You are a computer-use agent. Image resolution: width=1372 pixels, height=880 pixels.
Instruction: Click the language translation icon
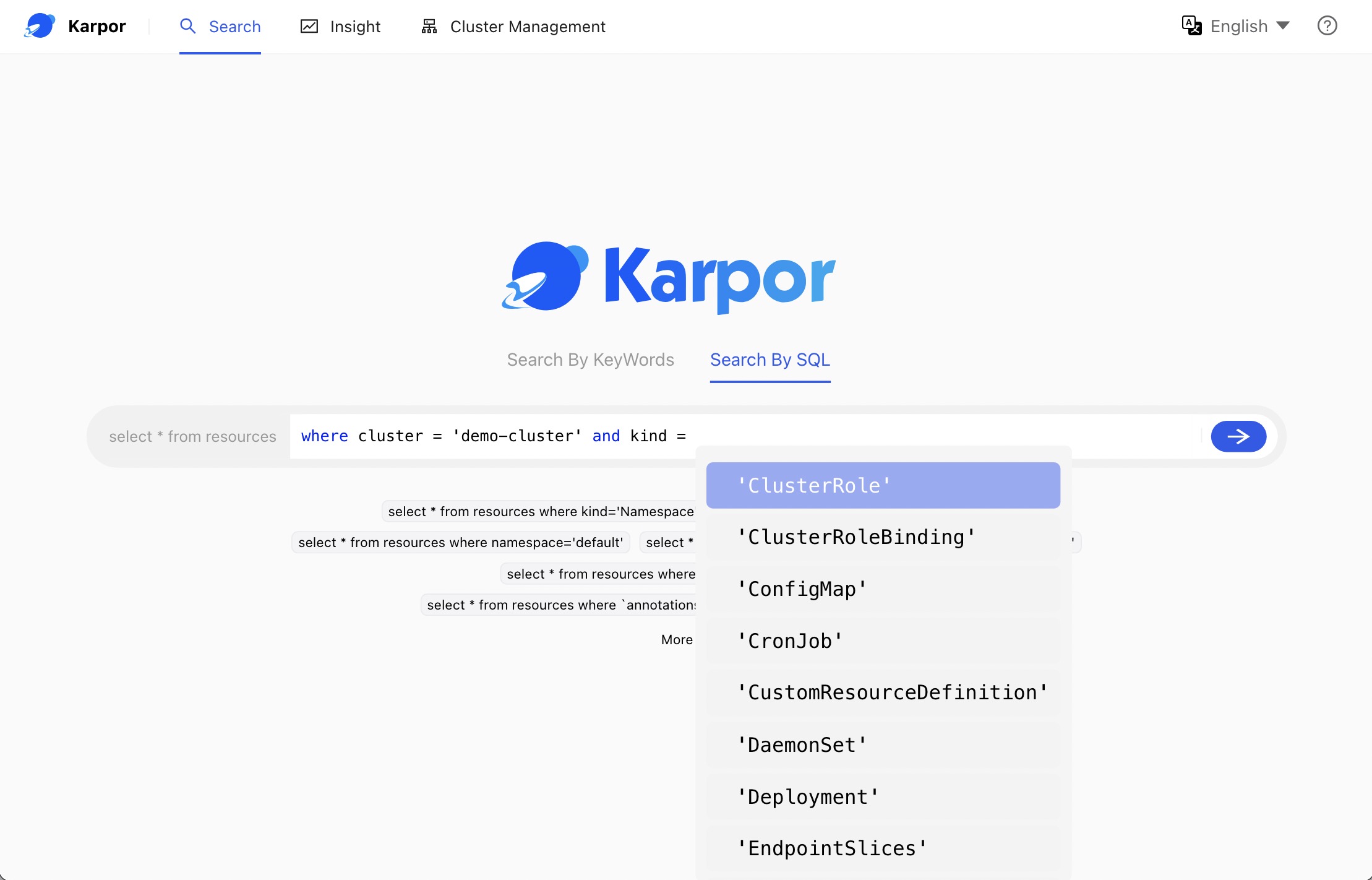[x=1192, y=25]
